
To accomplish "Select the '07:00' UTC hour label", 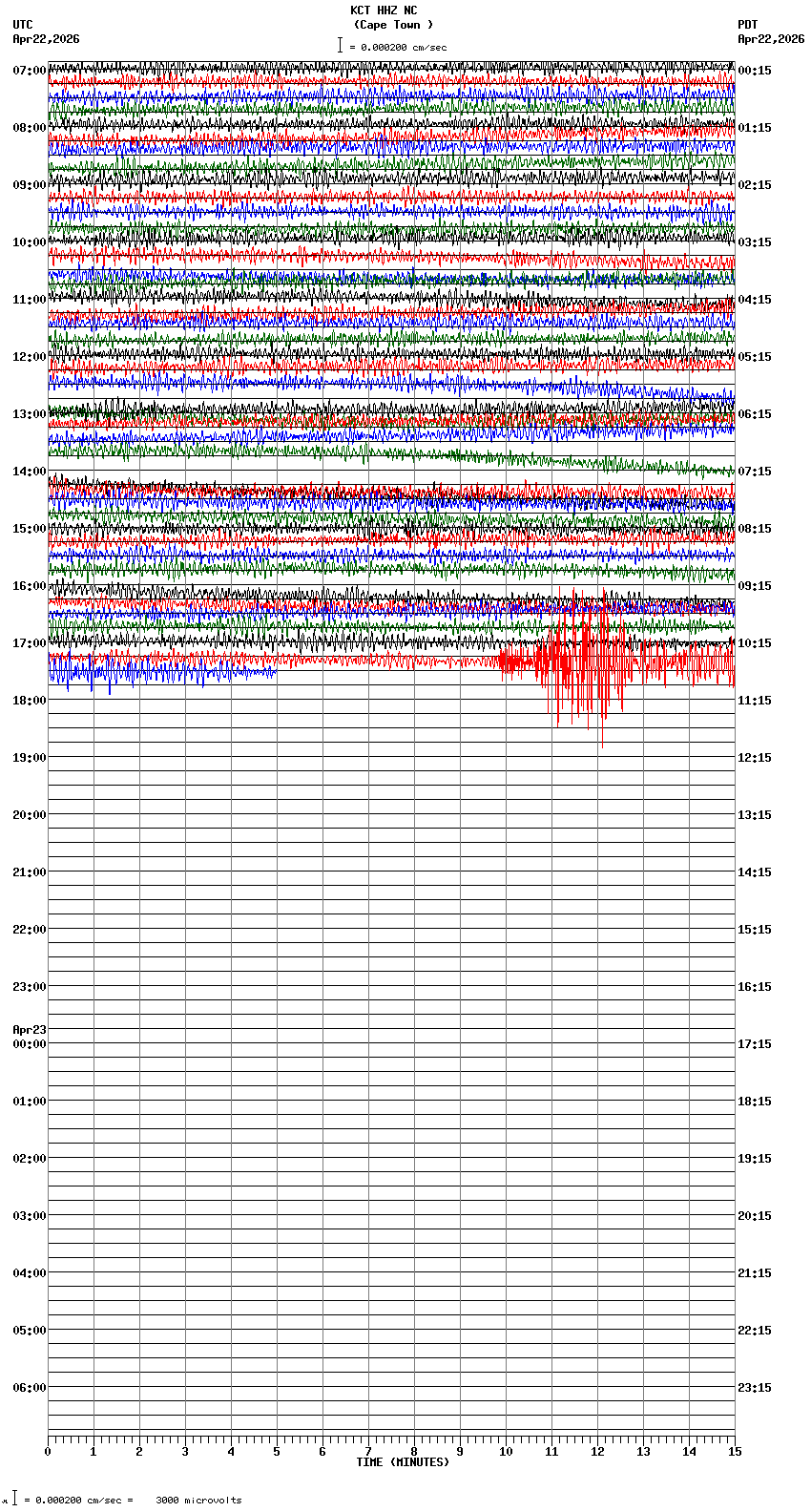I will 30,71.
